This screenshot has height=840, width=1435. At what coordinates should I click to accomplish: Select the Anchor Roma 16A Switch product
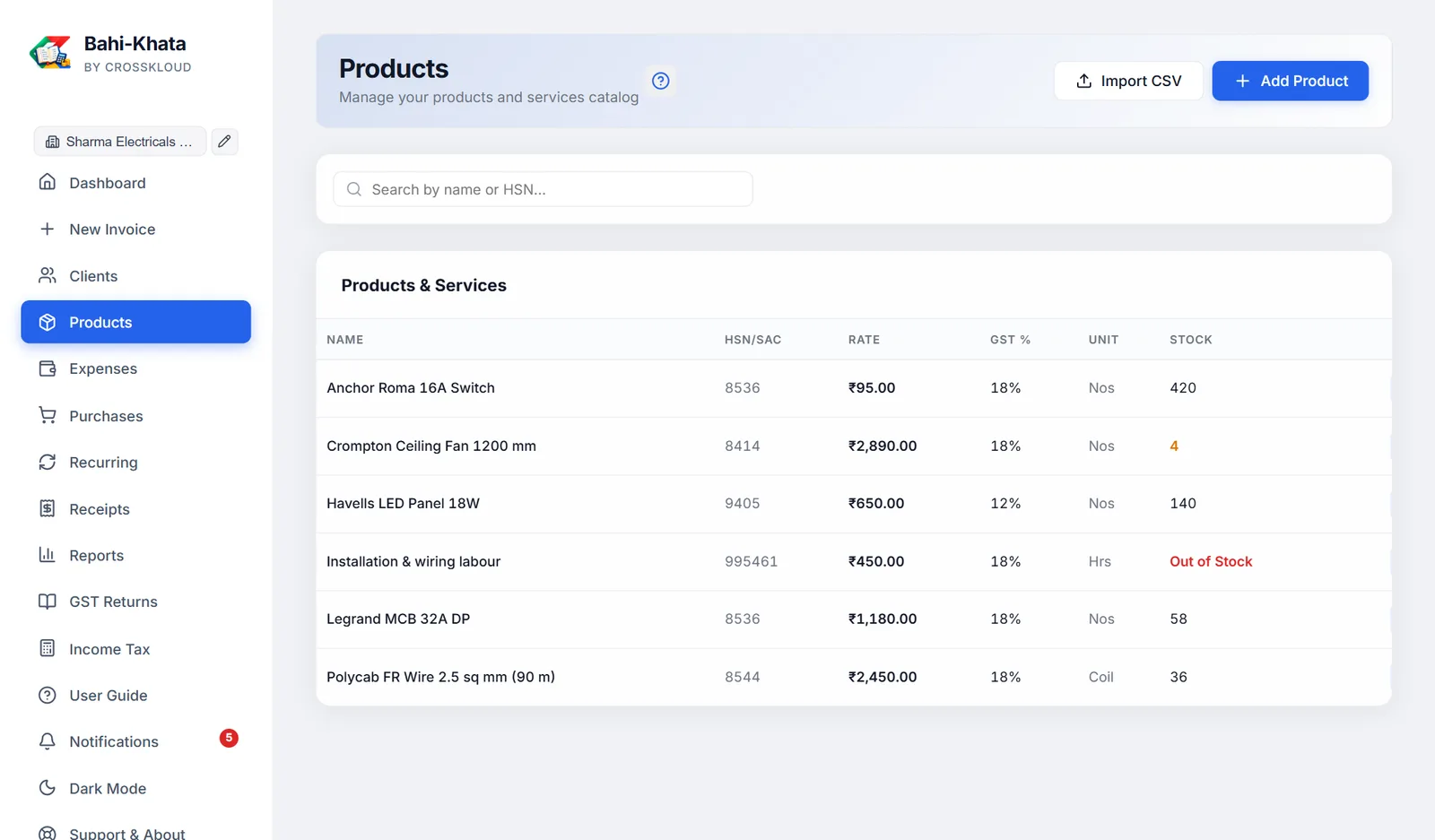tap(411, 388)
